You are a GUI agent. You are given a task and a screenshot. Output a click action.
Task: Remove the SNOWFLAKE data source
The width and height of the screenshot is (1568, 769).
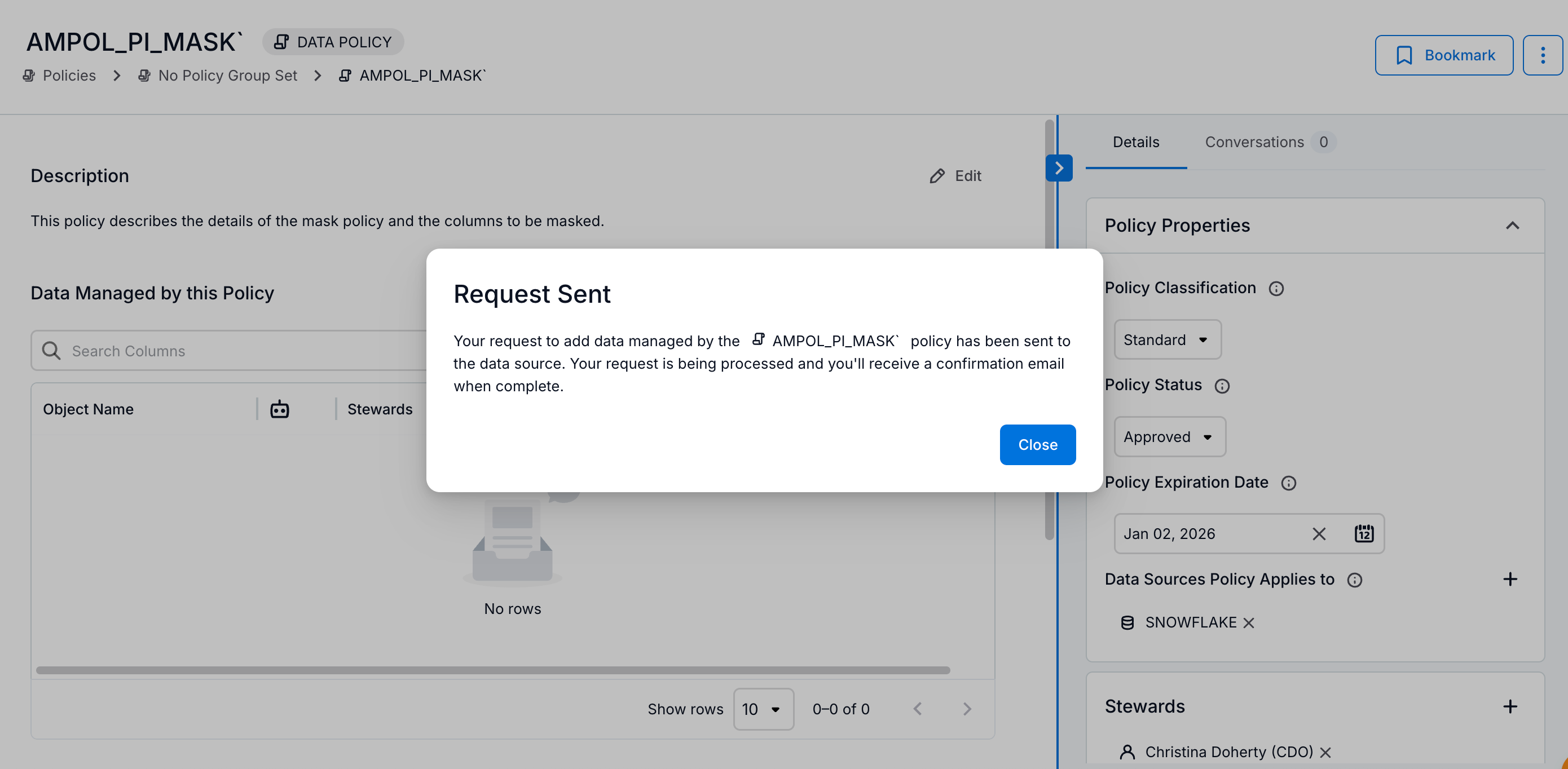(1248, 623)
